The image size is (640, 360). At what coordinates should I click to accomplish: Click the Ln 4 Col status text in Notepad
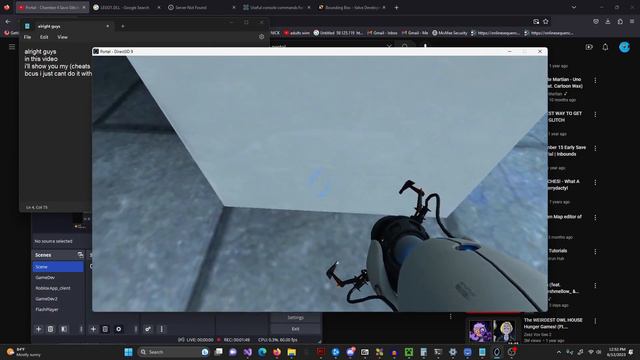(x=37, y=207)
